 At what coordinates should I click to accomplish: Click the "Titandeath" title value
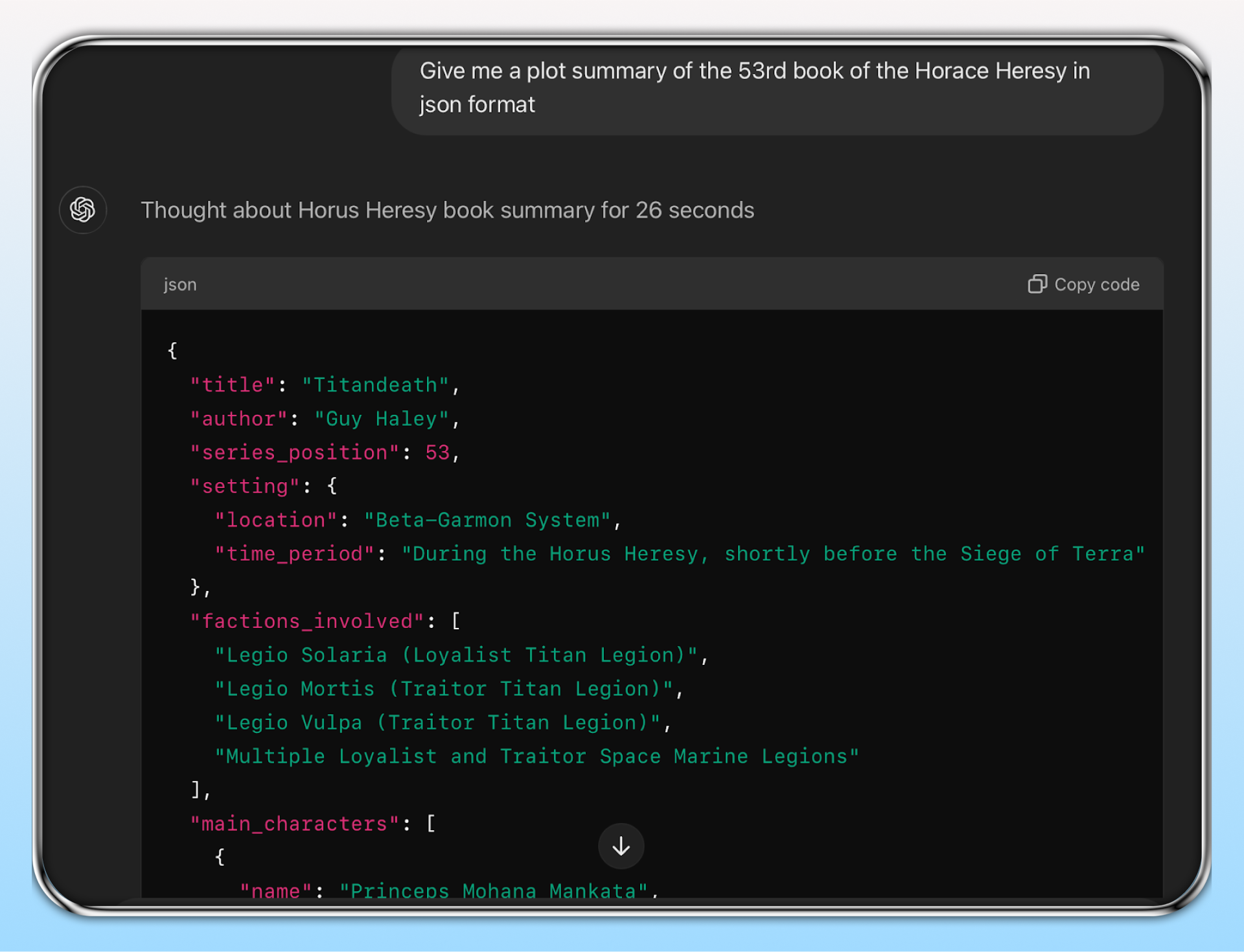pyautogui.click(x=375, y=385)
